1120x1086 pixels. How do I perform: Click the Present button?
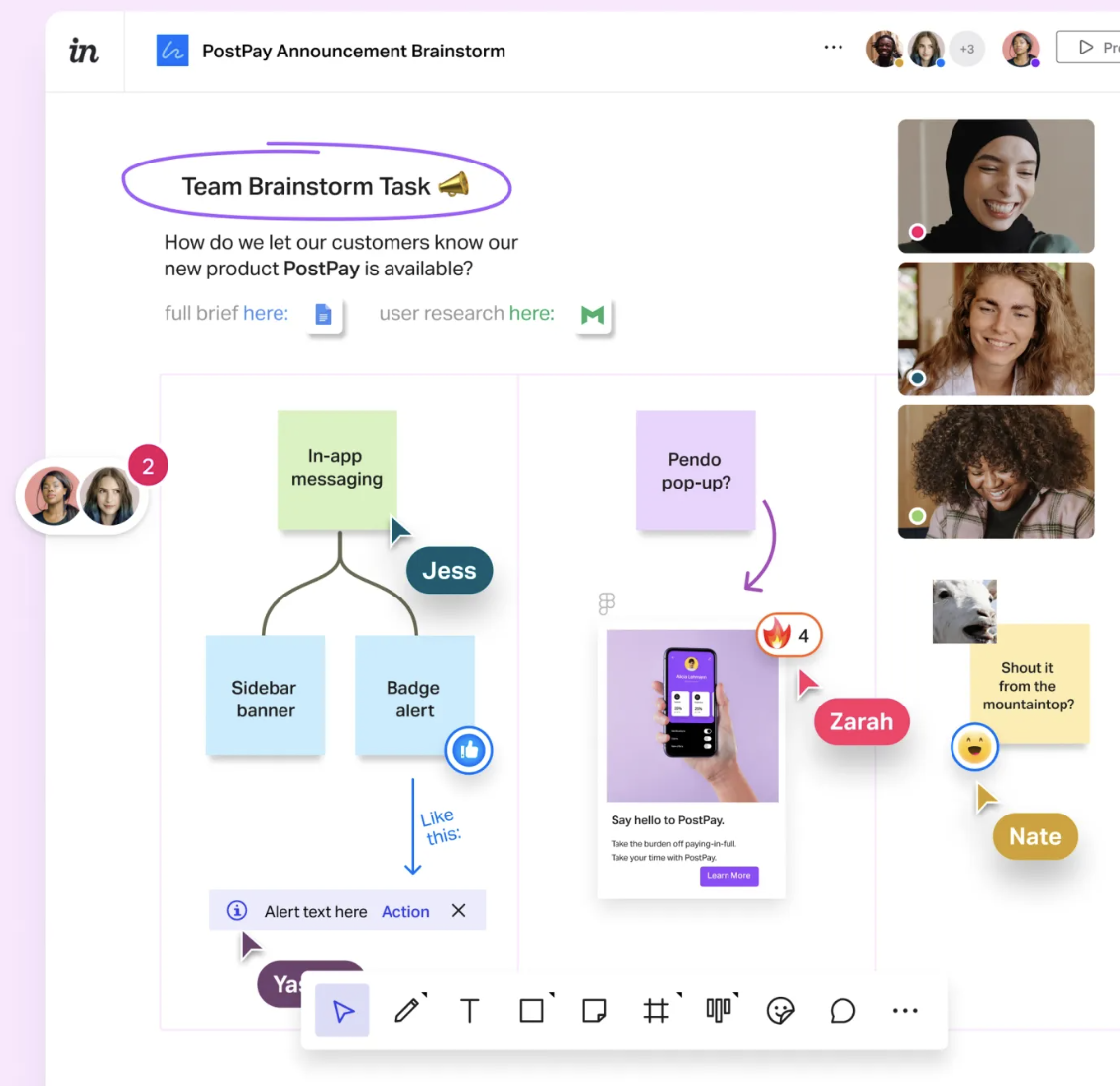click(x=1088, y=48)
